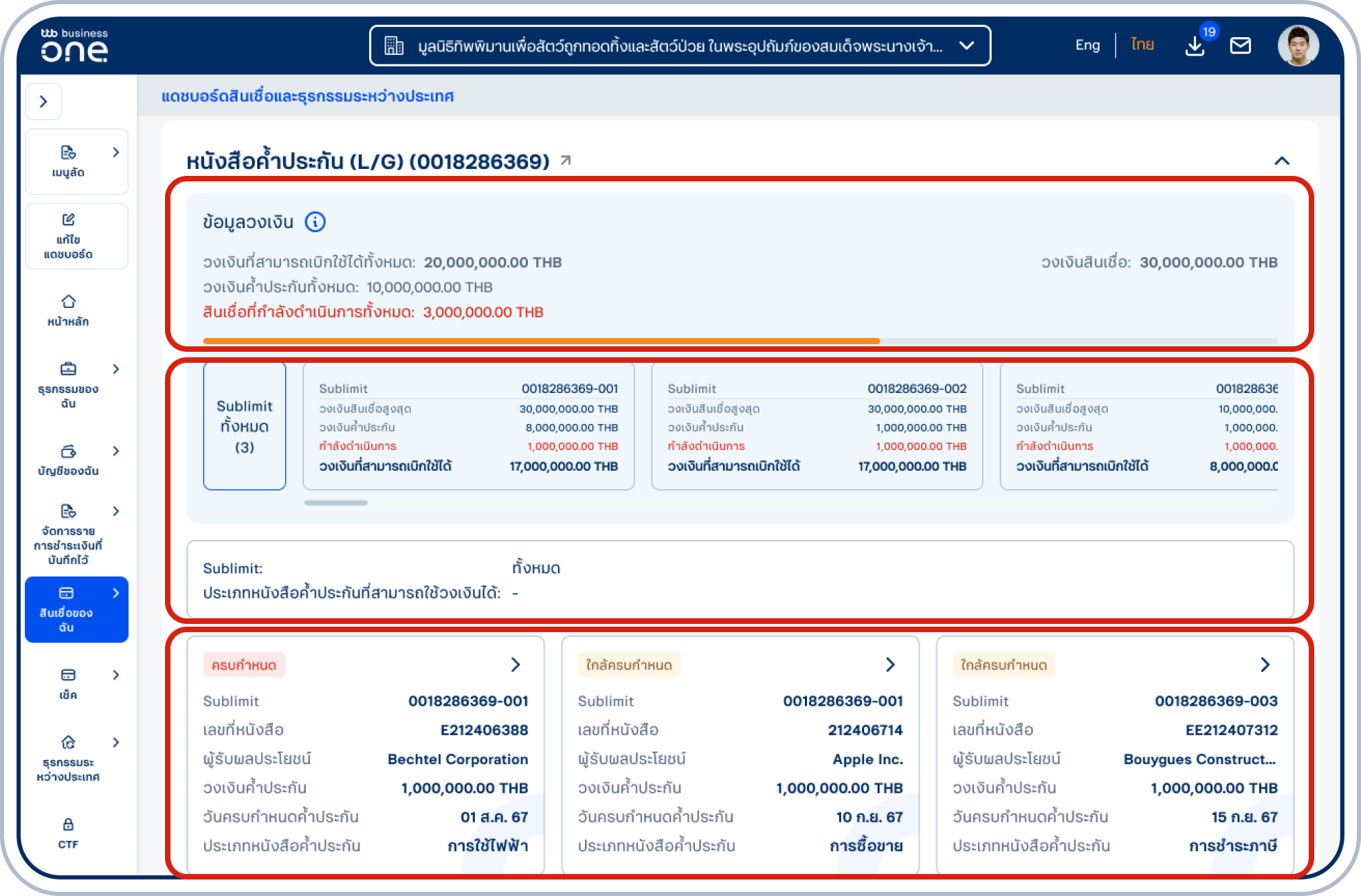Click the Sublimit cards horizontal scrollbar
Viewport: 1361px width, 896px height.
tap(336, 503)
